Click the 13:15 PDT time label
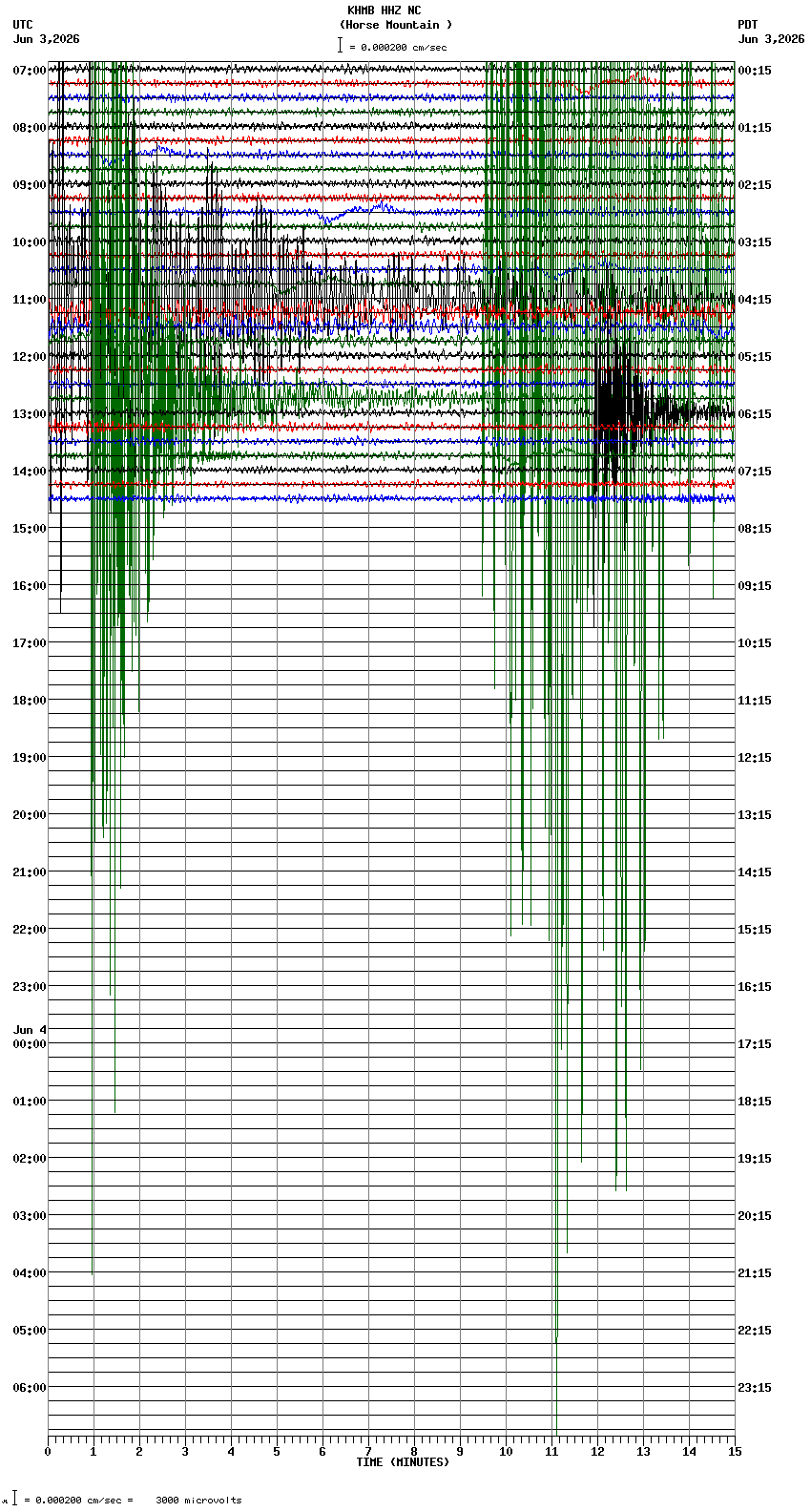Image resolution: width=811 pixels, height=1512 pixels. coord(755,815)
